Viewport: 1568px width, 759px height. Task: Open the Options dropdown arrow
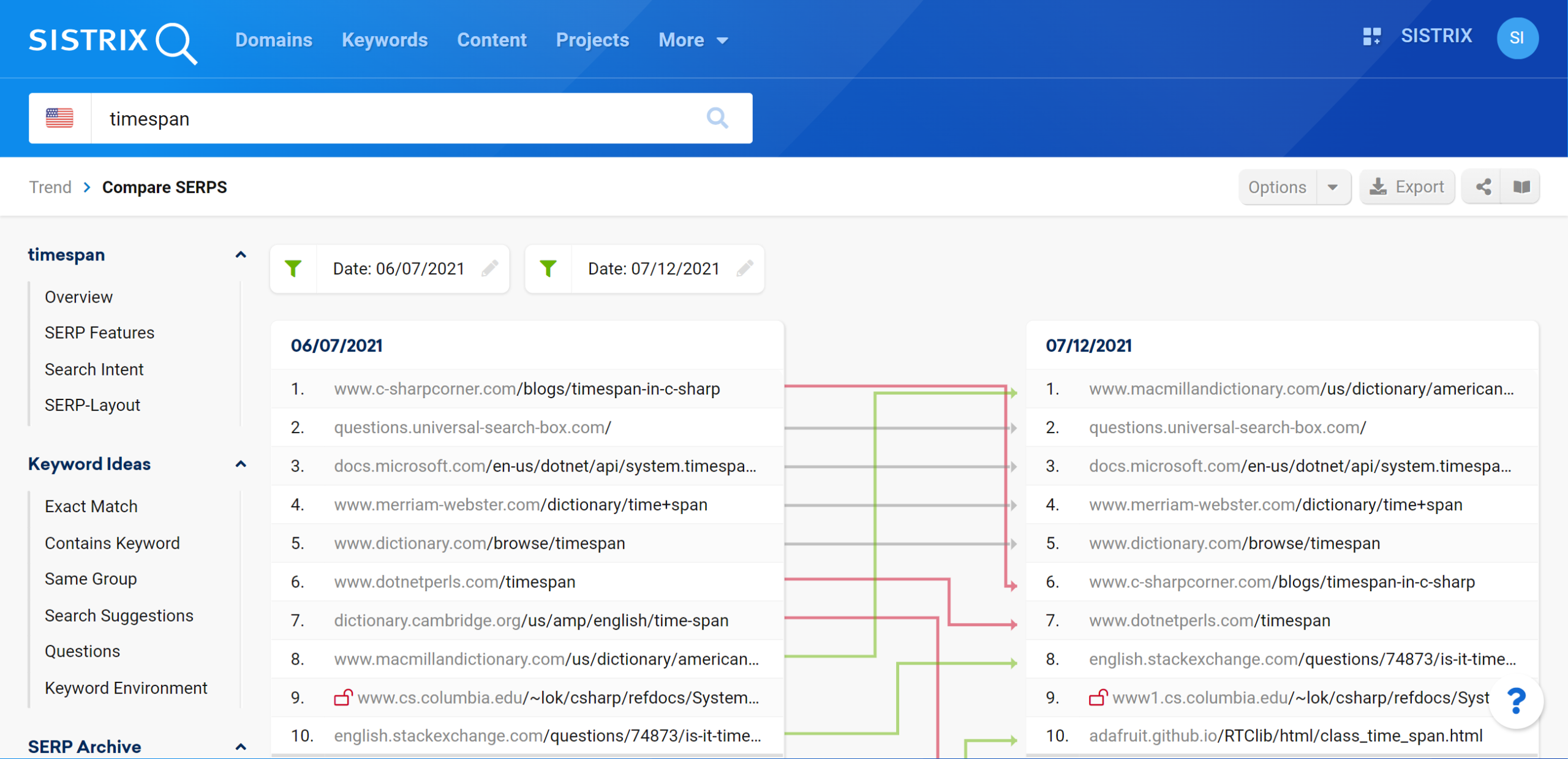[1332, 187]
